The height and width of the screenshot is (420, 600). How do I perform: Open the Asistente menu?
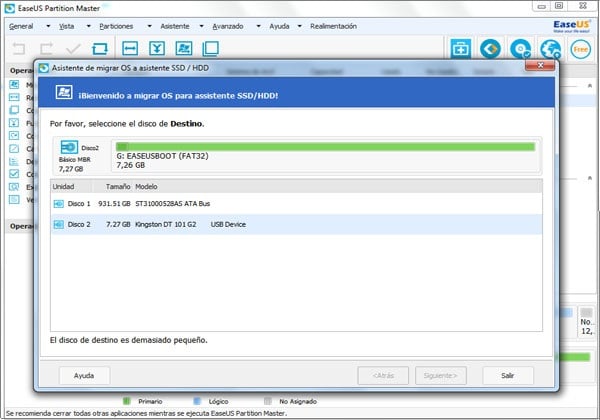point(175,26)
